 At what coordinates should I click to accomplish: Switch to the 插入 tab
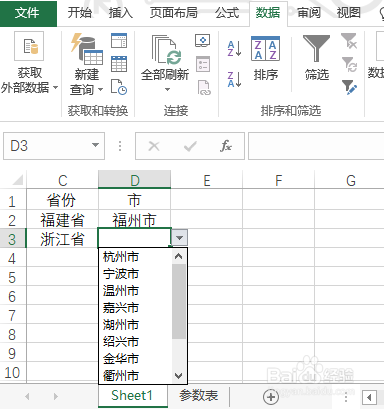(x=121, y=13)
